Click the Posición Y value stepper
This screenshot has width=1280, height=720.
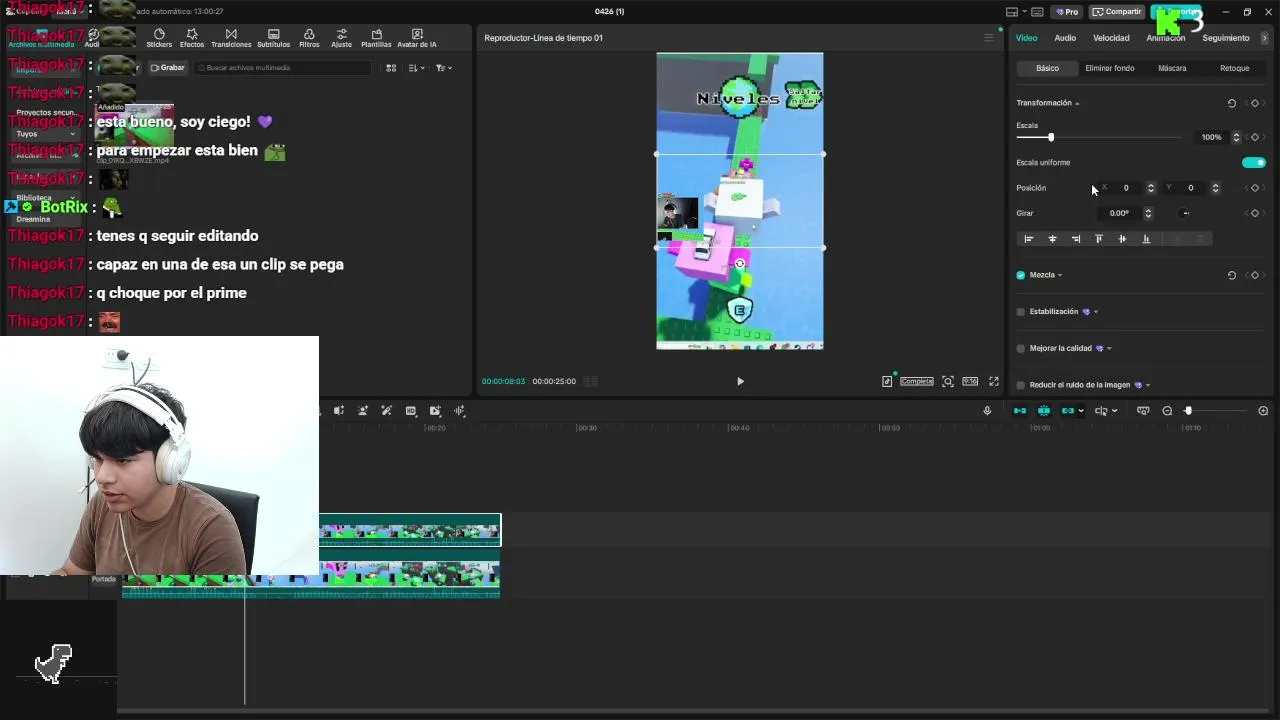[1215, 188]
